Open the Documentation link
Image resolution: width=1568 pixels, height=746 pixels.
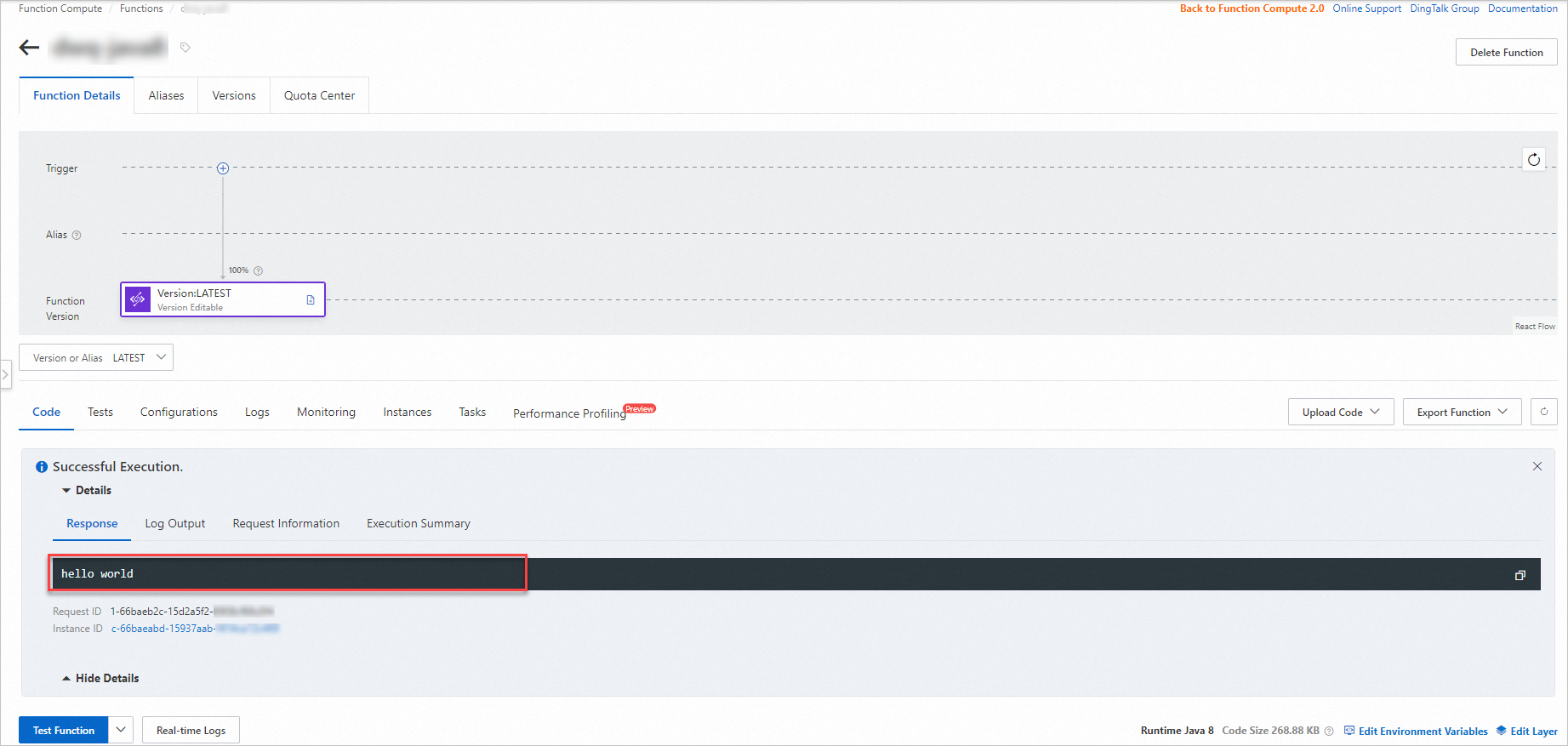(x=1522, y=9)
